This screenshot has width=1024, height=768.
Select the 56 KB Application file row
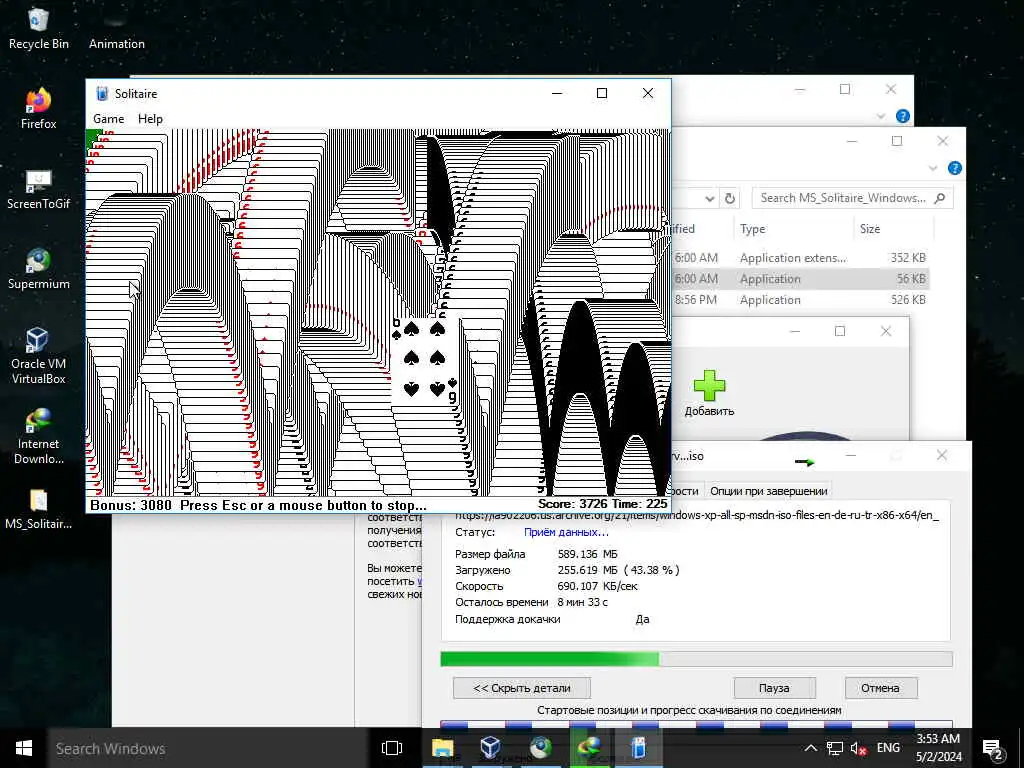click(801, 279)
